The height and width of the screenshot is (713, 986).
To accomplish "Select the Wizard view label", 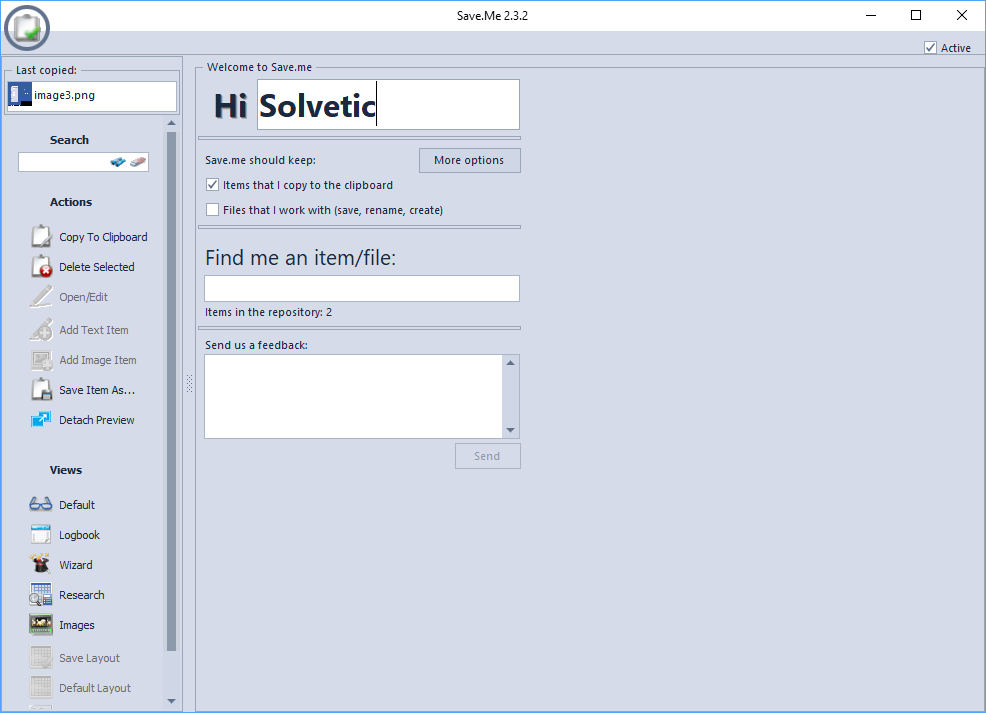I will click(75, 565).
